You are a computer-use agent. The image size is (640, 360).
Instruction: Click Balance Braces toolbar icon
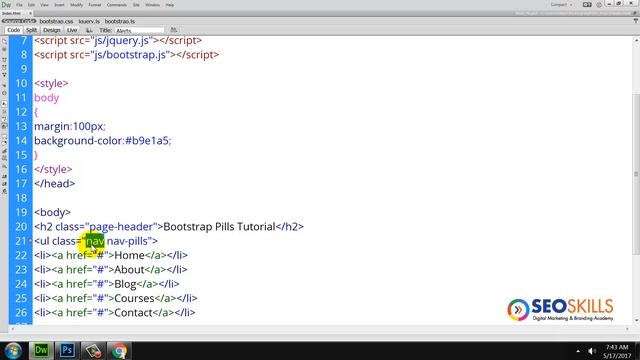[x=4, y=93]
